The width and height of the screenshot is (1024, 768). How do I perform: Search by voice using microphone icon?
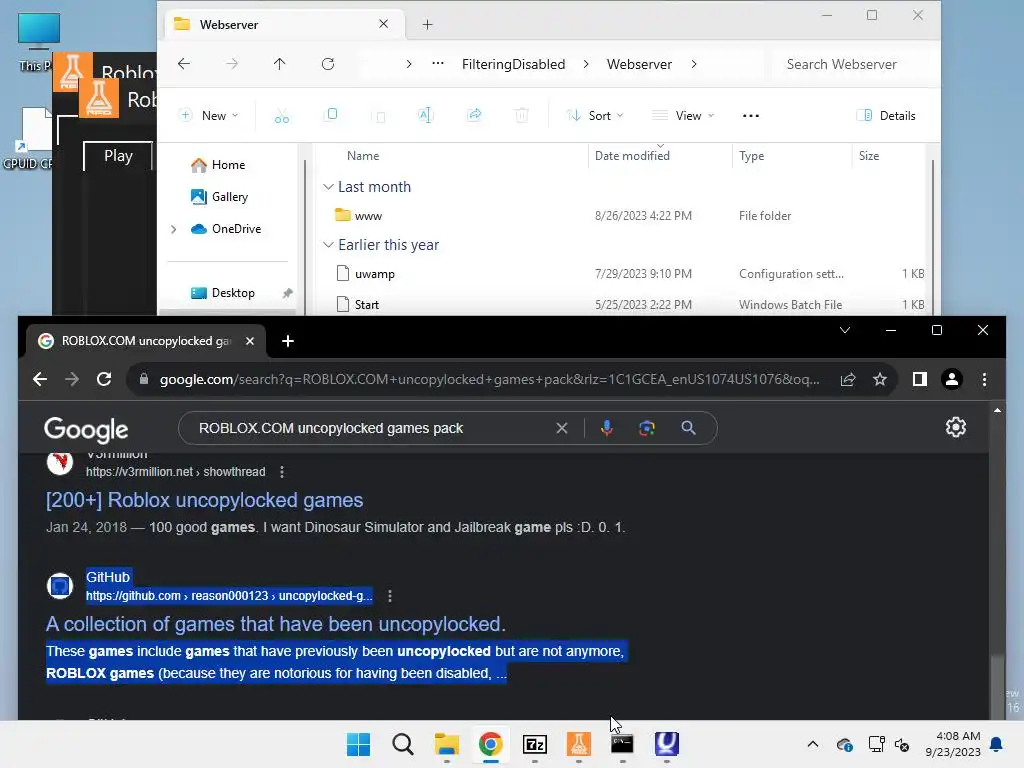coord(607,428)
